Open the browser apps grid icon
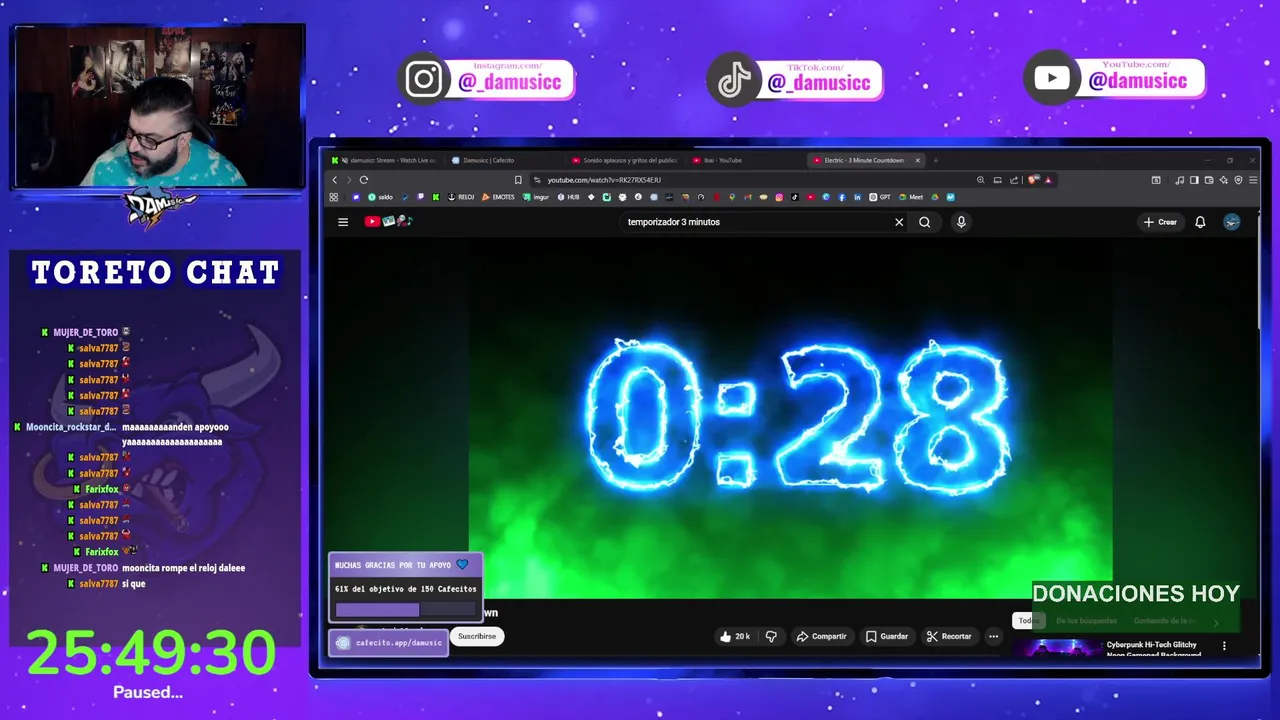Screen dimensions: 1280x720 (334, 197)
